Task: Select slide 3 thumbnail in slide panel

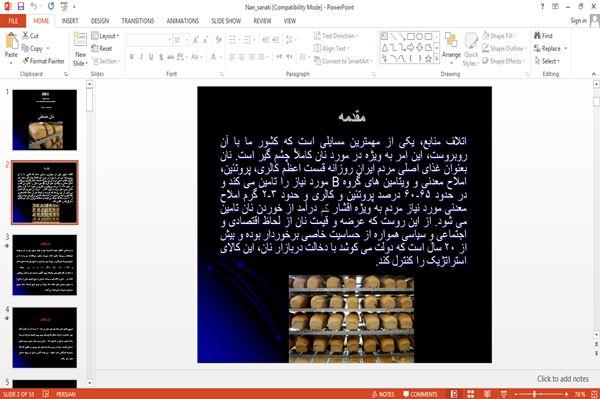Action: tap(45, 265)
